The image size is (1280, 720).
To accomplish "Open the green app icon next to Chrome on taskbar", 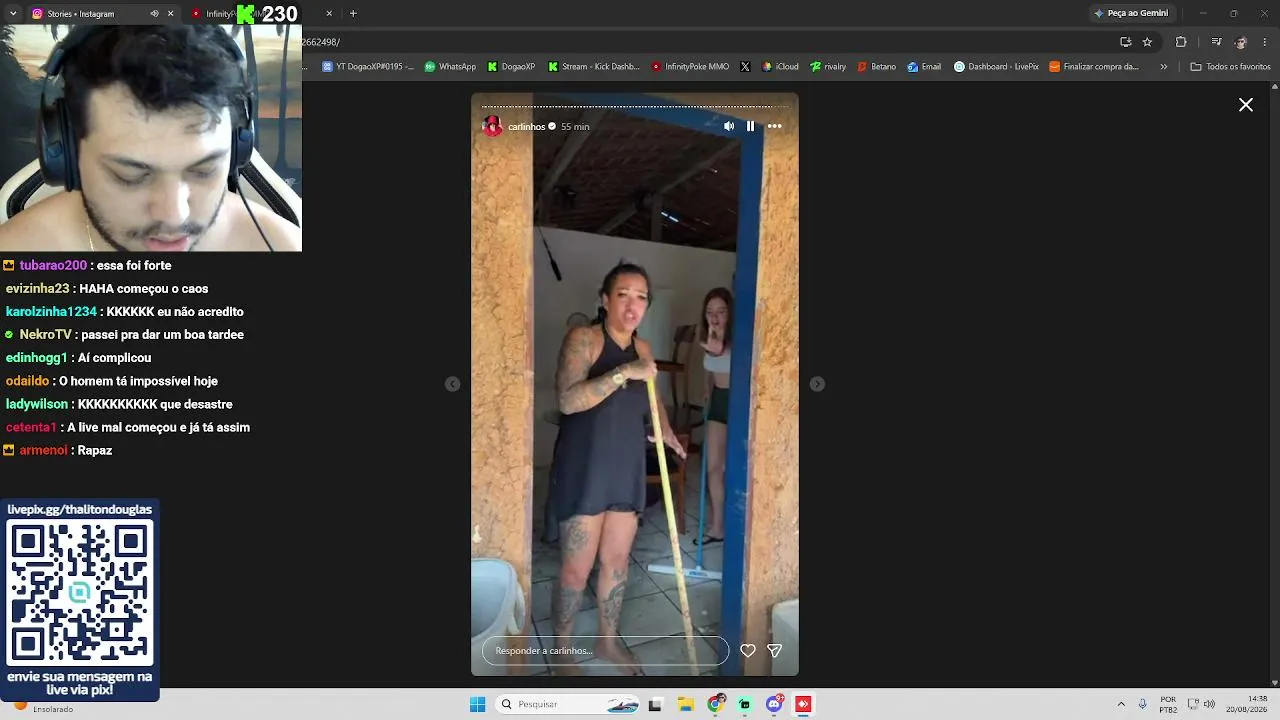I will pos(745,704).
